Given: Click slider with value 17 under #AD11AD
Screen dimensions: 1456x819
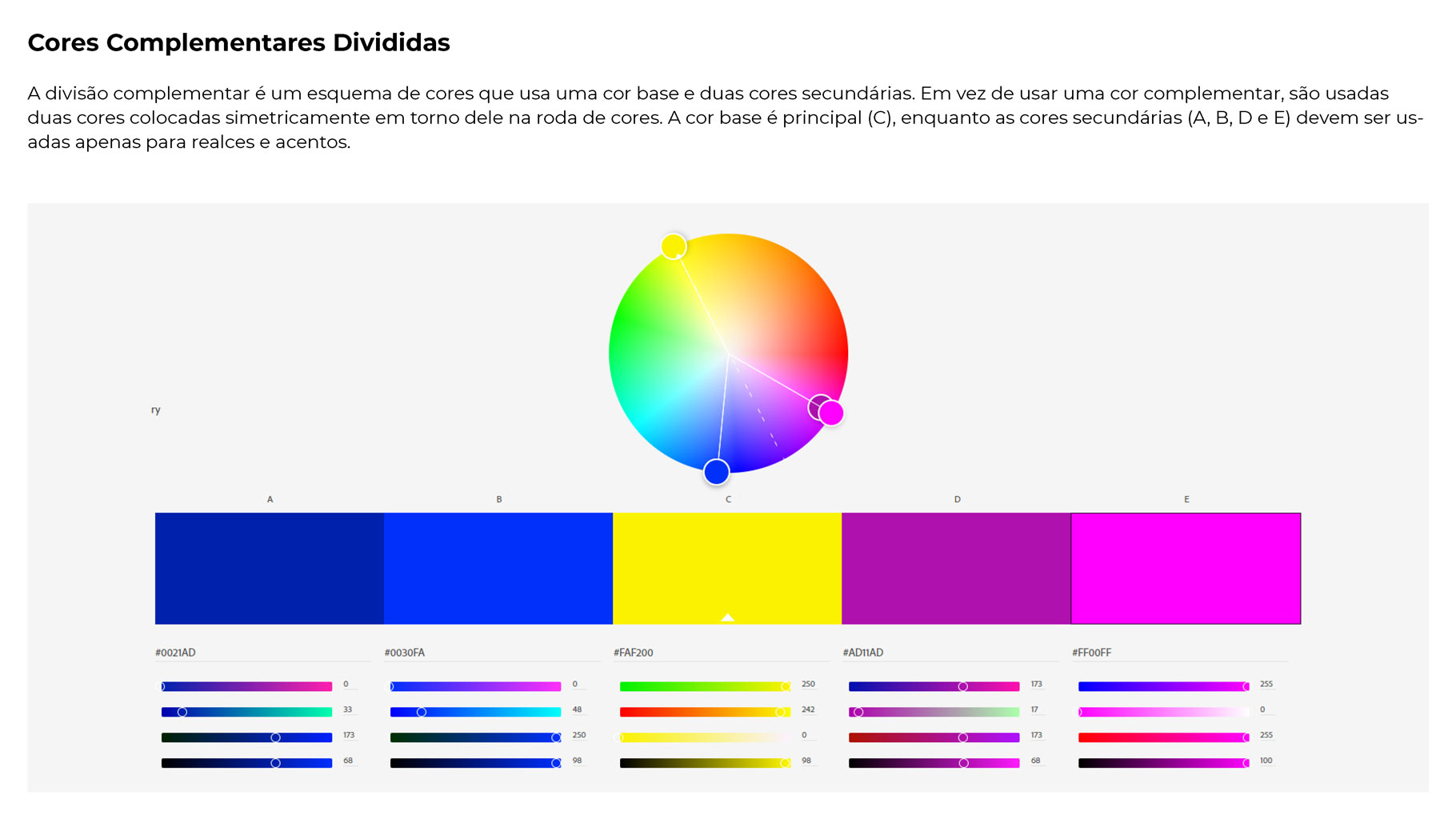Looking at the screenshot, I should point(934,712).
